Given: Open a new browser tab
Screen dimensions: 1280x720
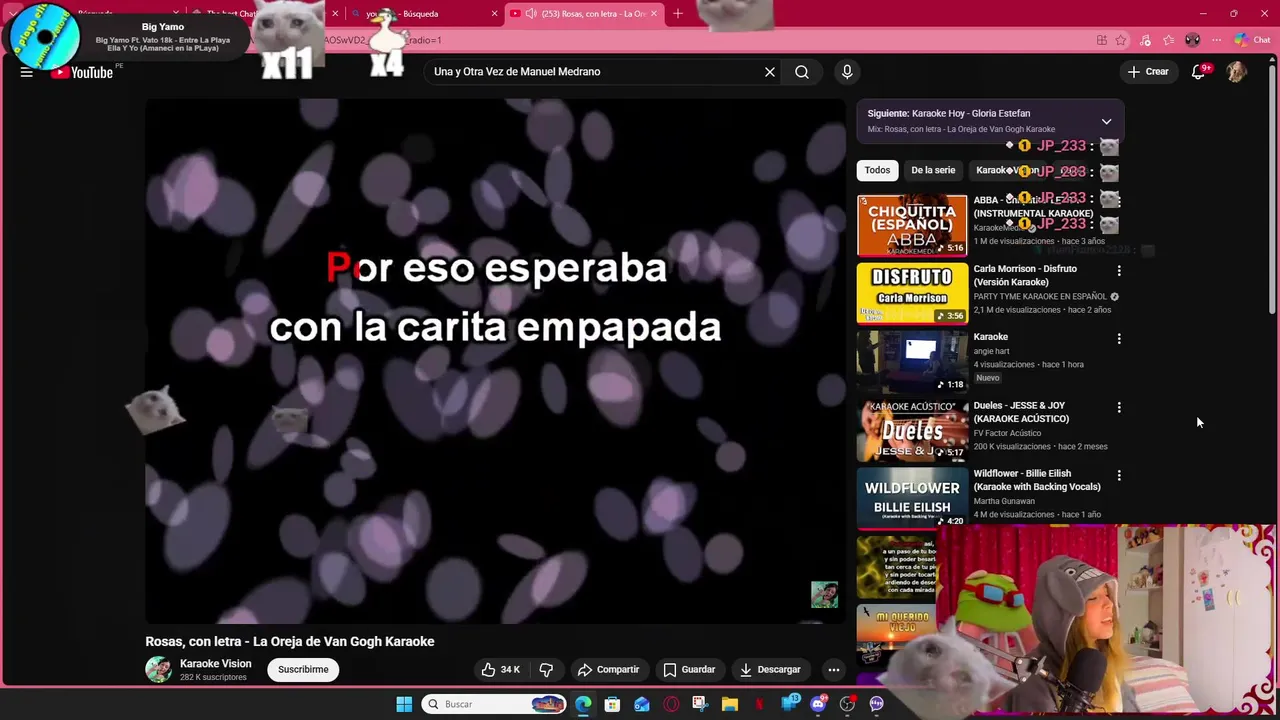Looking at the screenshot, I should [678, 14].
